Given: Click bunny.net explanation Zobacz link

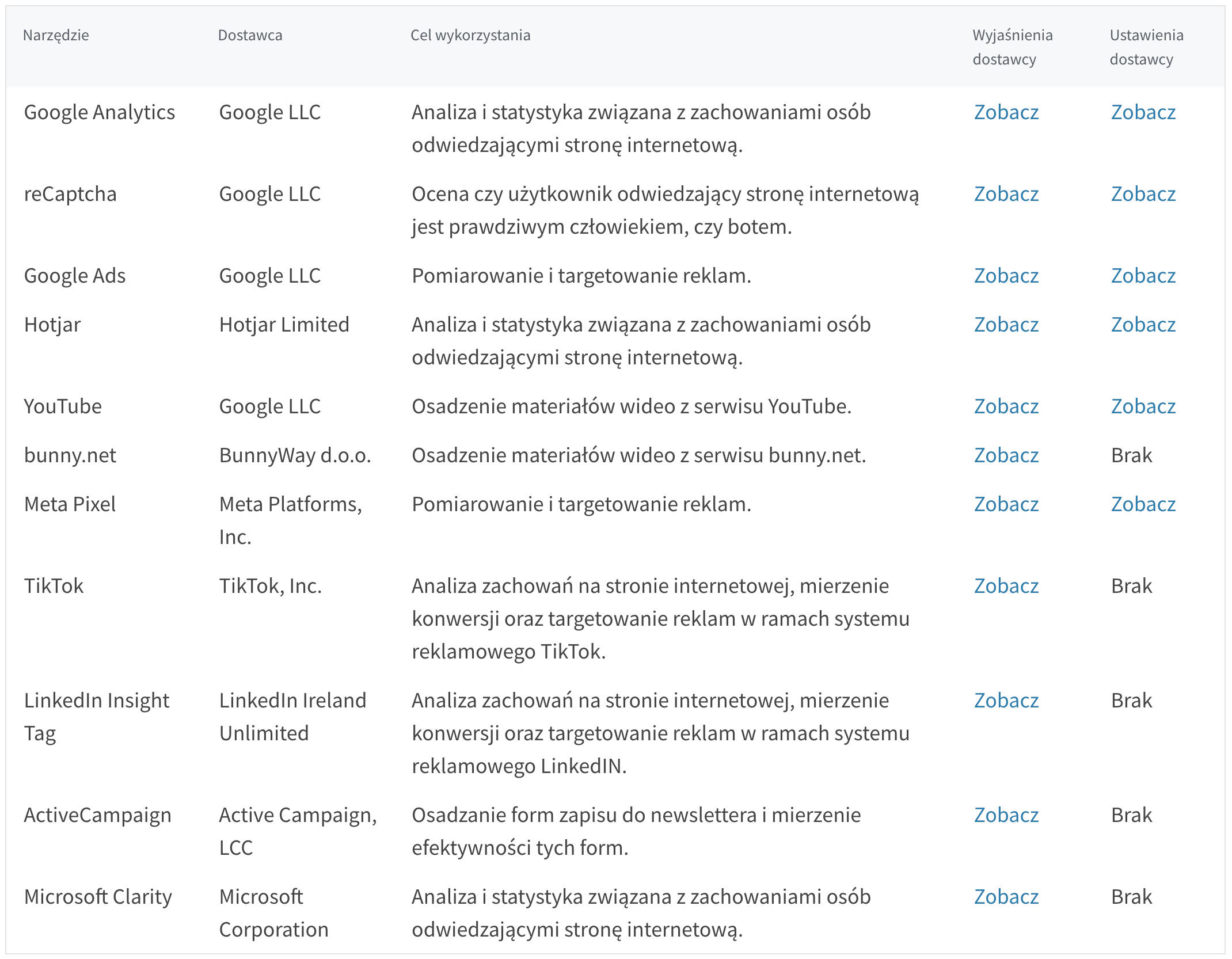Looking at the screenshot, I should tap(1006, 455).
